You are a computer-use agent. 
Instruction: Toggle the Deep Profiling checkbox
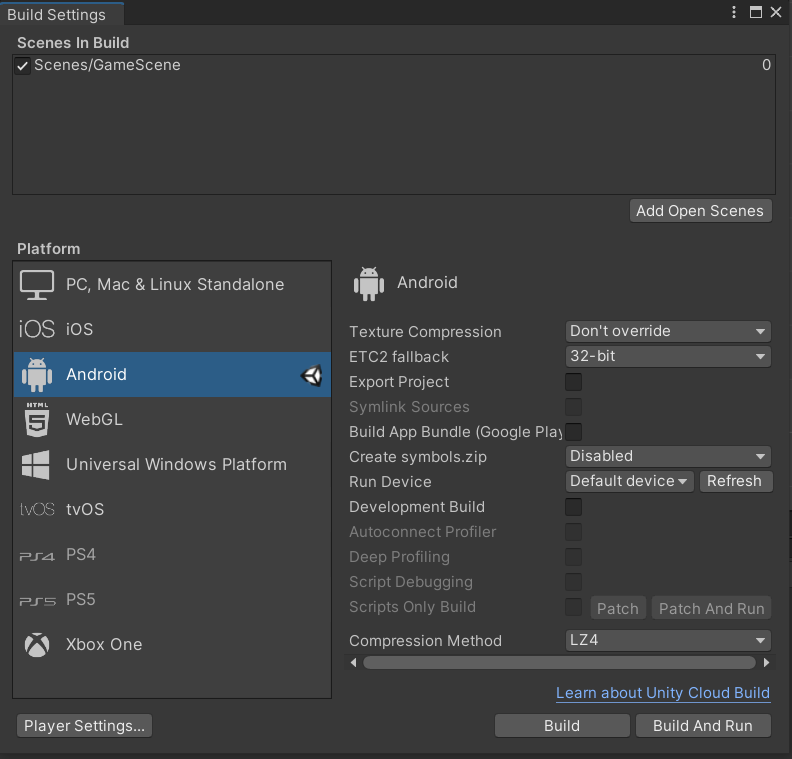573,557
